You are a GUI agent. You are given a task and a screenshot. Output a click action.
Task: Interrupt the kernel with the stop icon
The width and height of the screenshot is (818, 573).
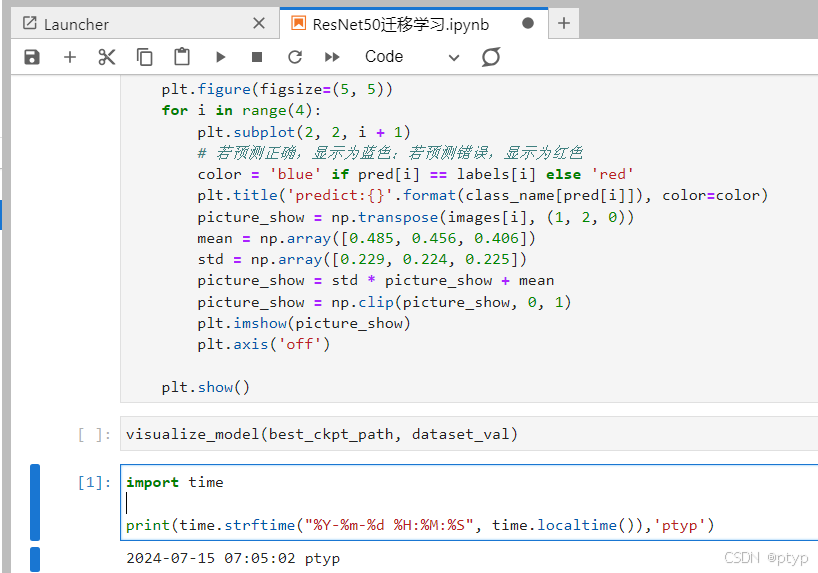(x=257, y=57)
